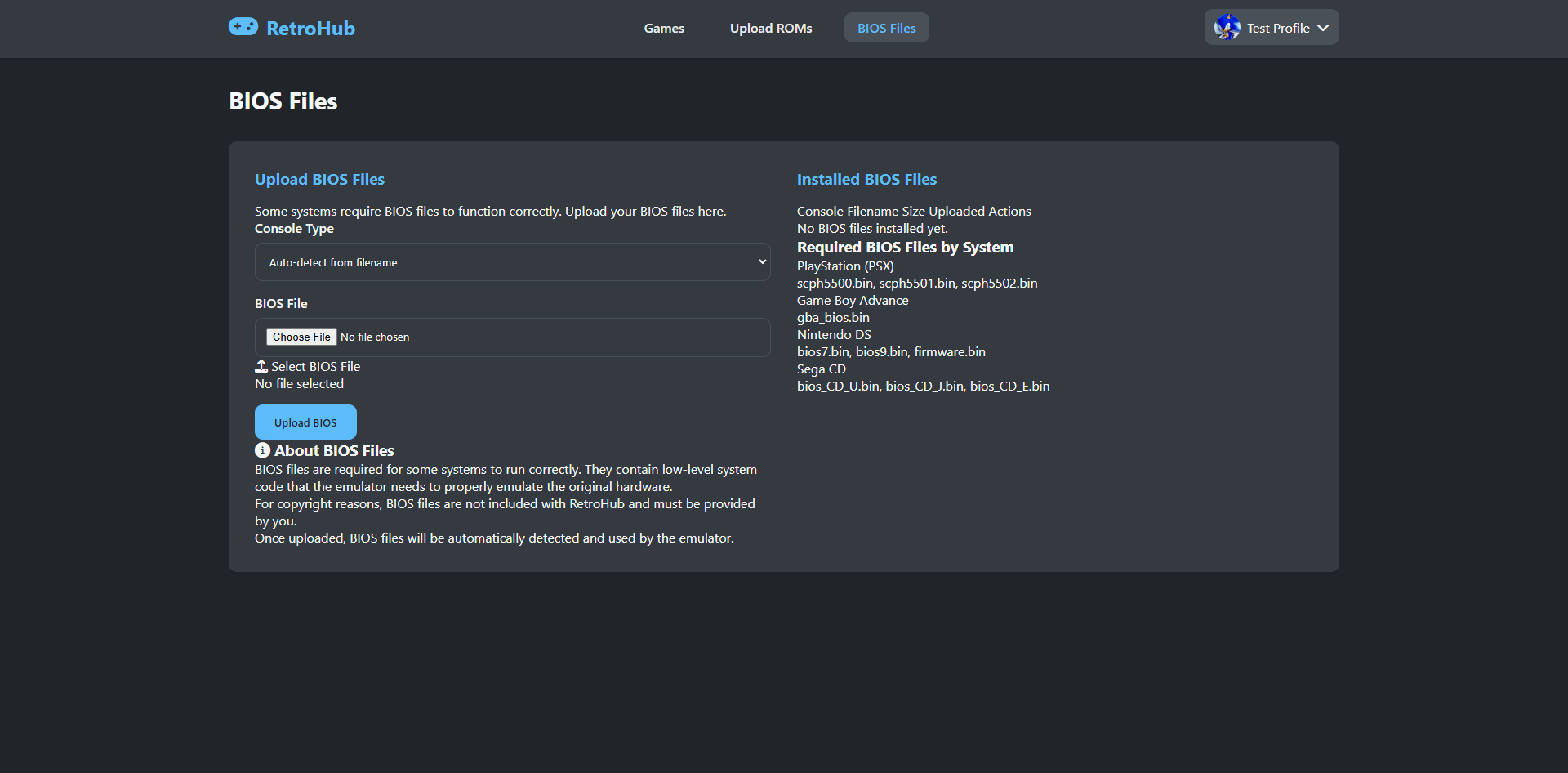The height and width of the screenshot is (773, 1568).
Task: Click the 'No file chosen' file input area
Action: tap(375, 337)
